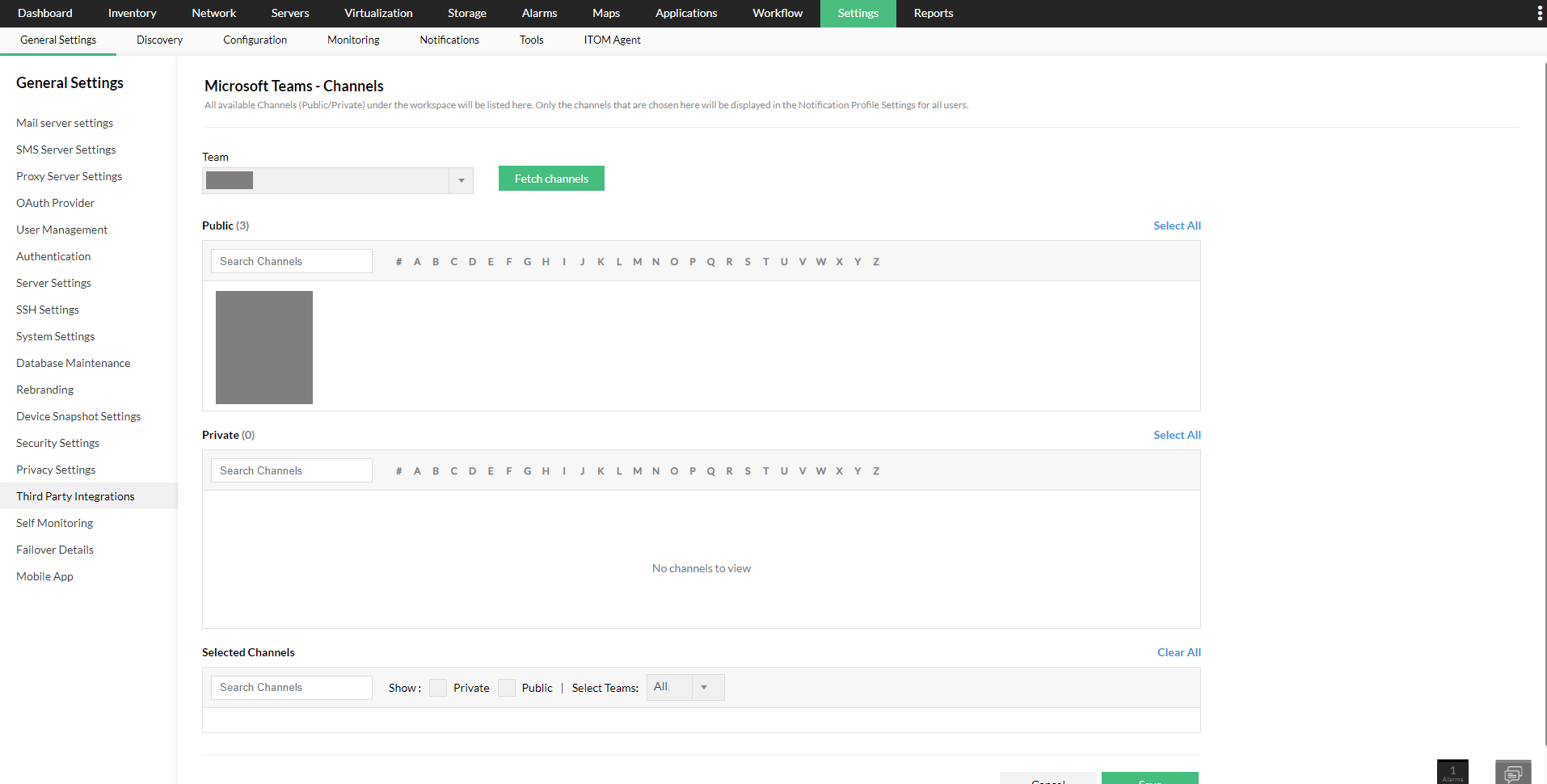1547x784 pixels.
Task: Open Proxy Server Settings
Action: click(x=70, y=176)
